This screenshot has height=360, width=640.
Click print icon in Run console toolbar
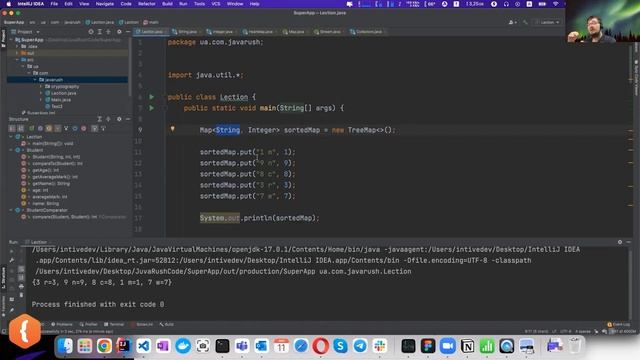pyautogui.click(x=21, y=287)
